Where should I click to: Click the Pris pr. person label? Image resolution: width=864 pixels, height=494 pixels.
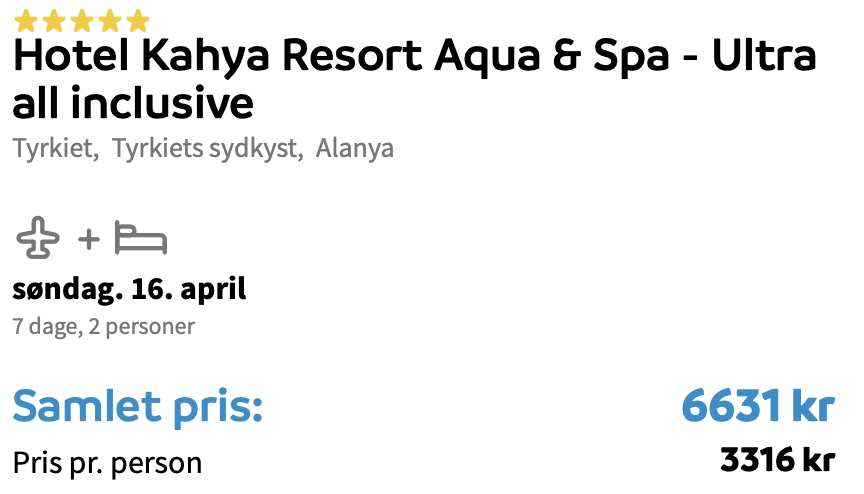point(107,463)
